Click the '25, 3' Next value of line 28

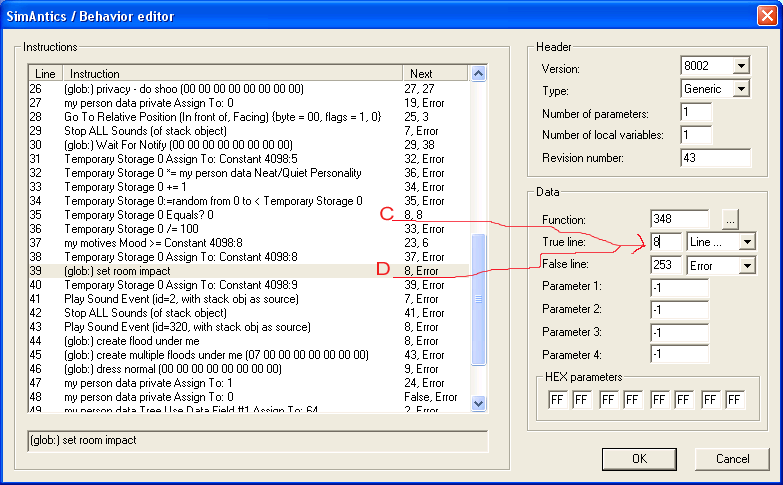pos(416,117)
